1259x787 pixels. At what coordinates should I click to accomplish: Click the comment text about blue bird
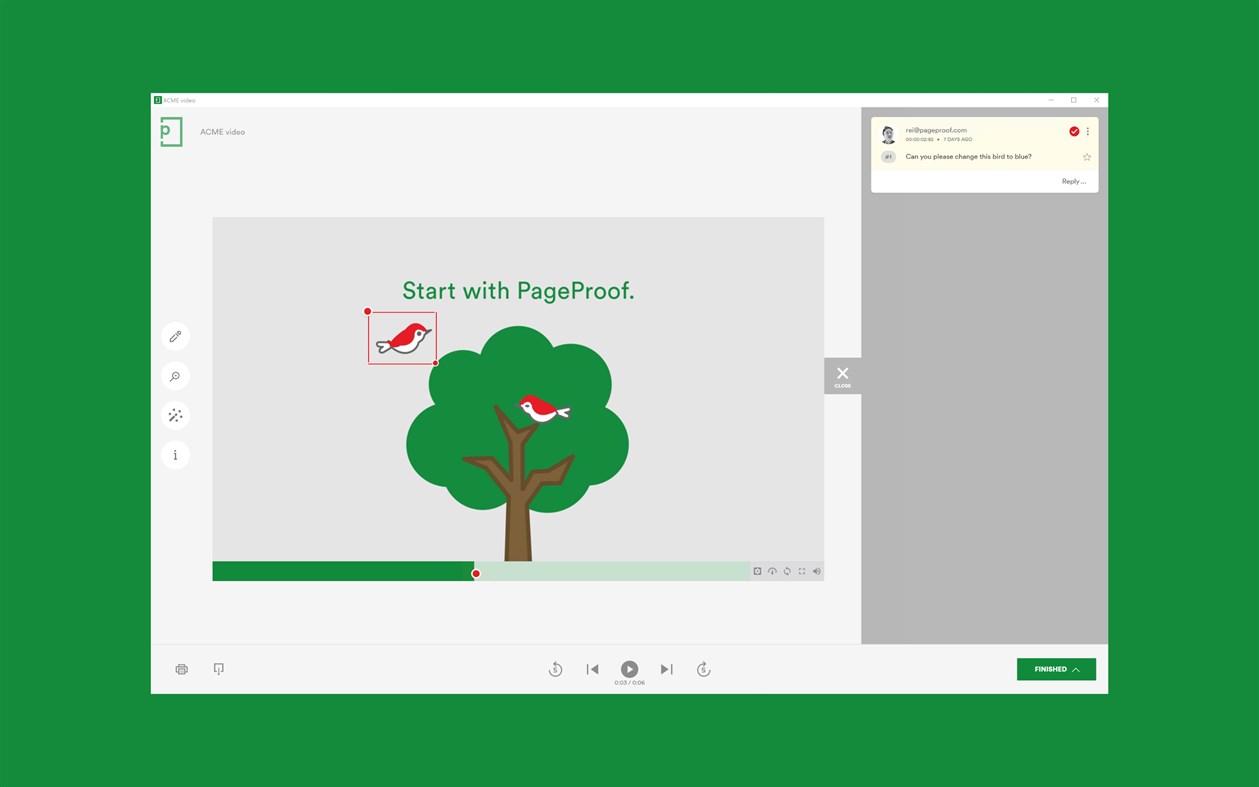pos(968,157)
